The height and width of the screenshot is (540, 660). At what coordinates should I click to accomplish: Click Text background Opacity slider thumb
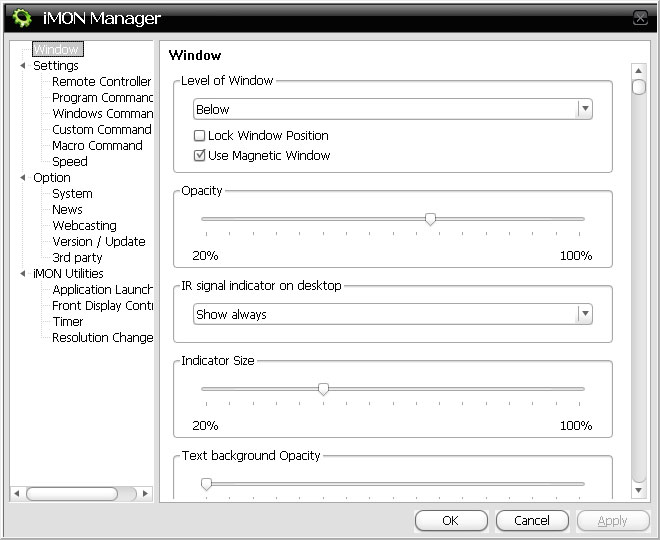[206, 484]
